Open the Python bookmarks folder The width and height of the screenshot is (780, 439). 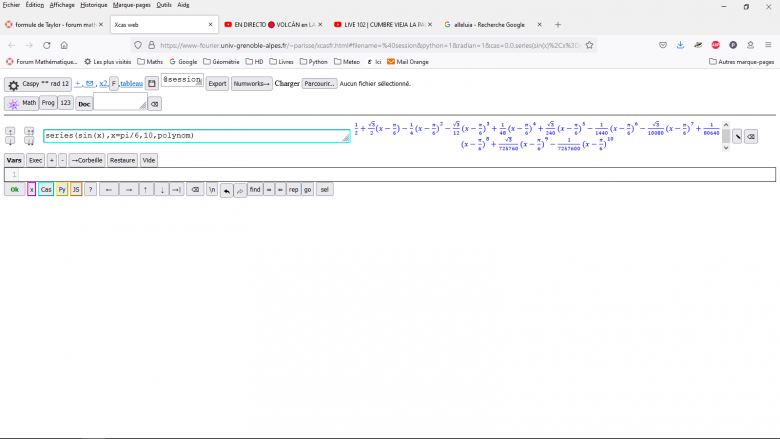(313, 62)
